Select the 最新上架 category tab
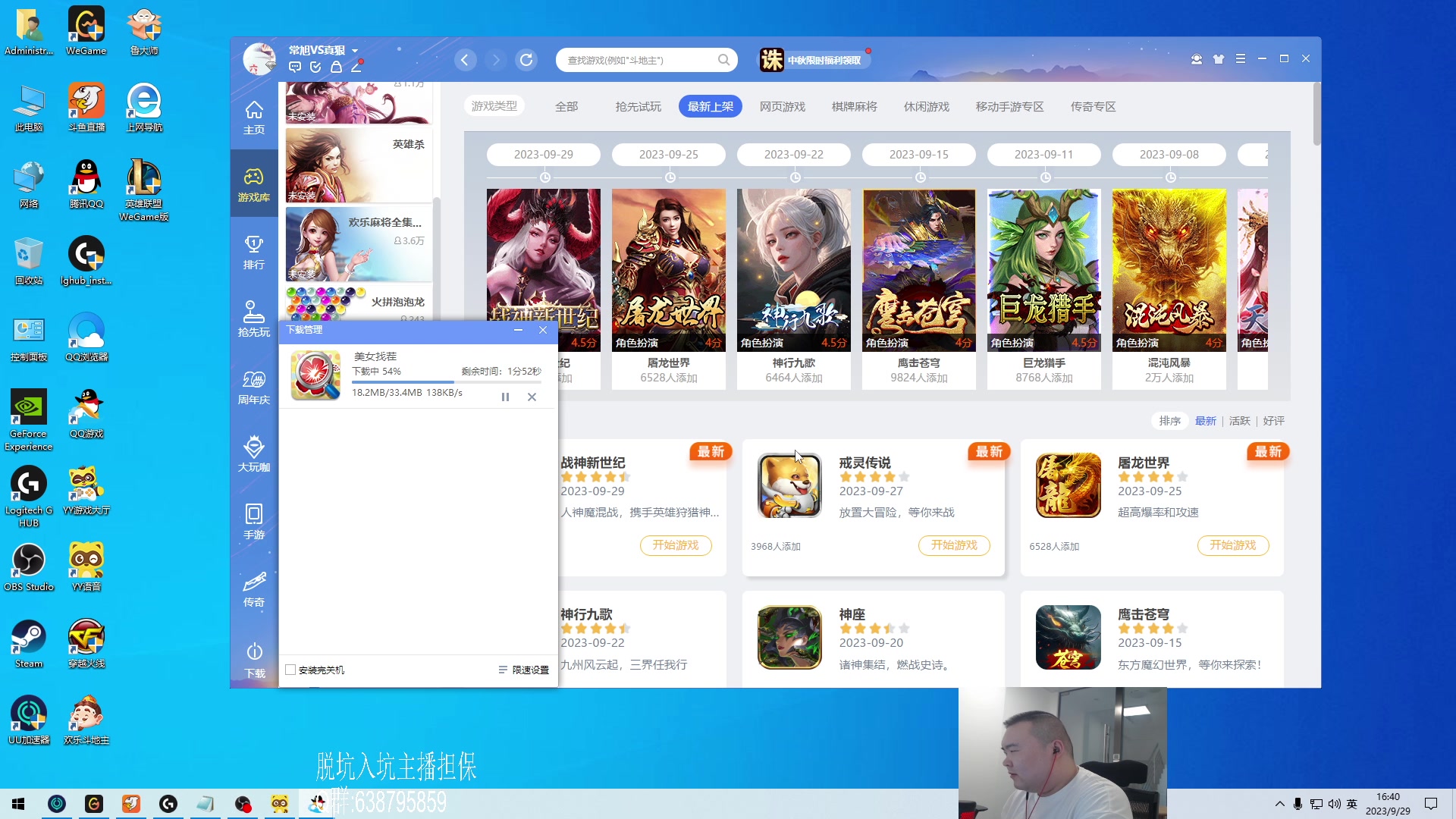This screenshot has width=1456, height=819. tap(711, 107)
